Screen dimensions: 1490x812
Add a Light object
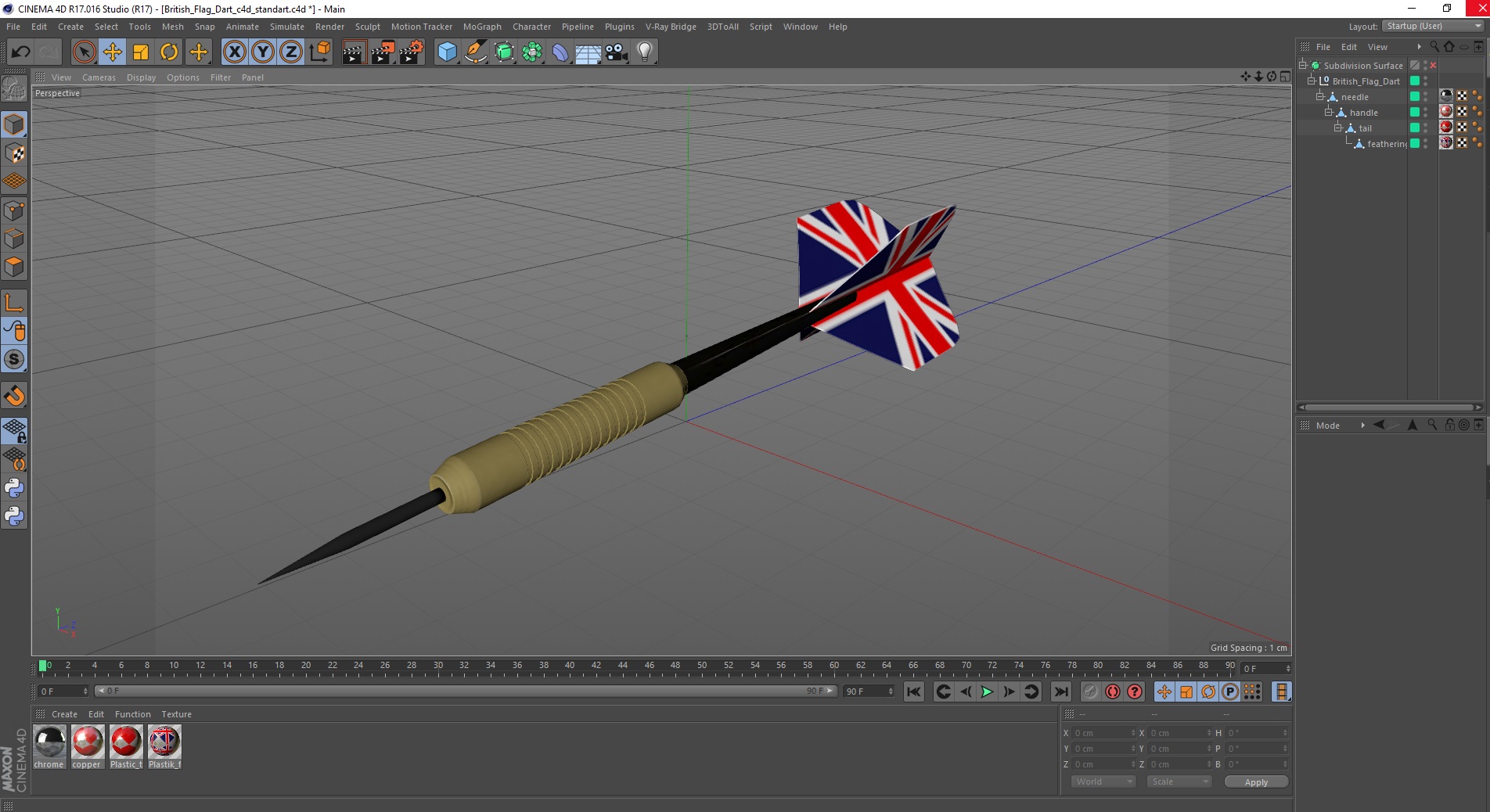[x=645, y=52]
